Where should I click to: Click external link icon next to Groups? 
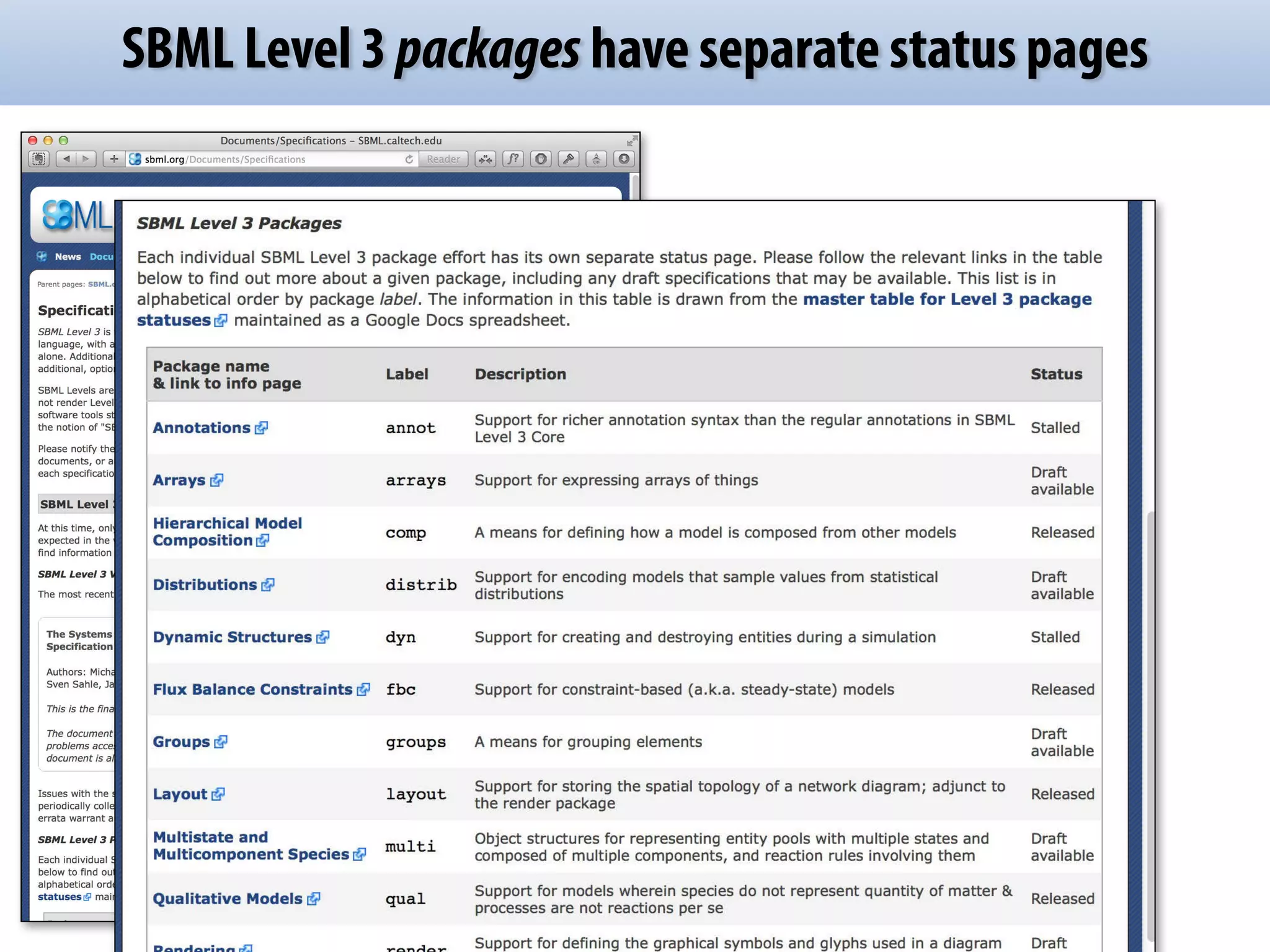221,742
